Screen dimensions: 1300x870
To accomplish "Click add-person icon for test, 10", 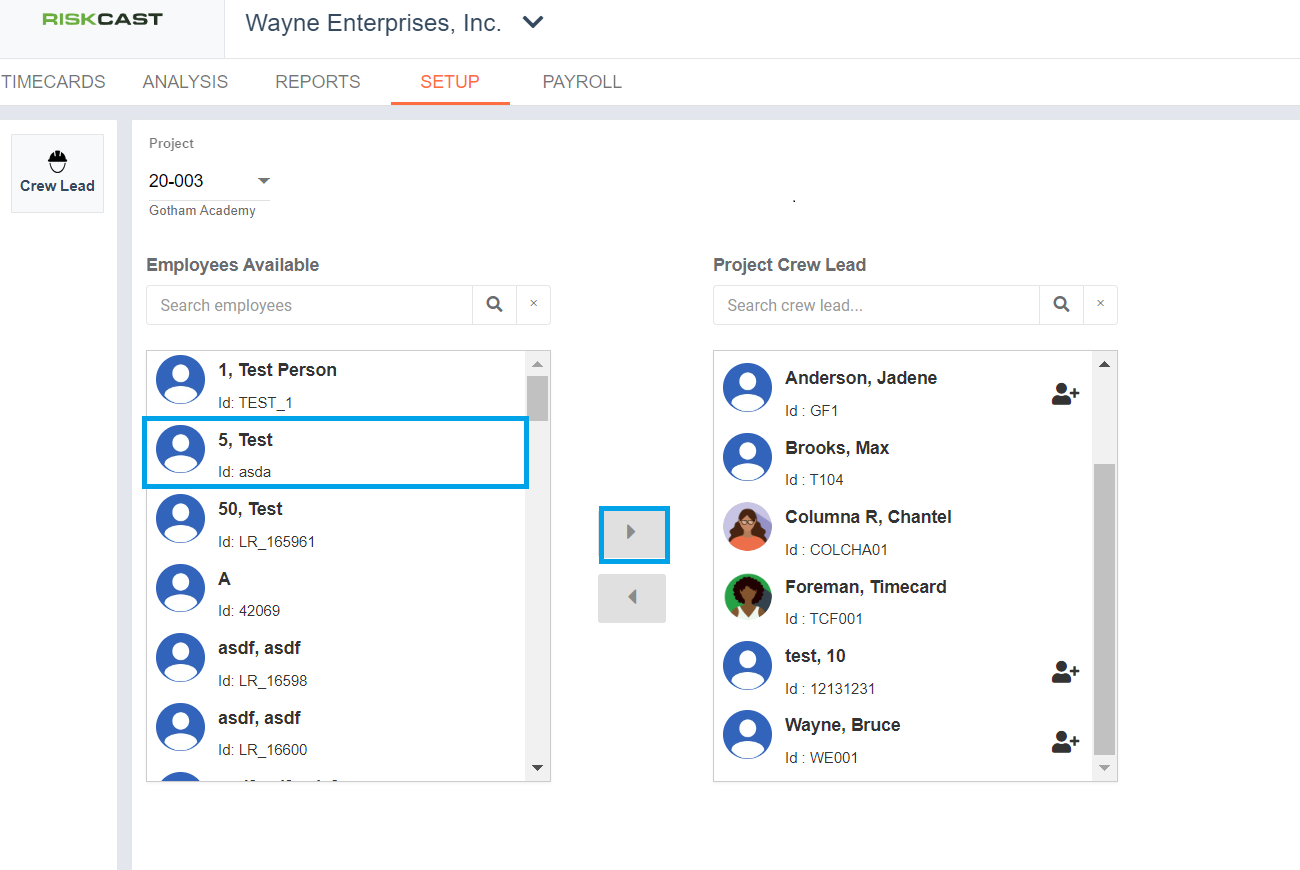I will click(x=1065, y=672).
